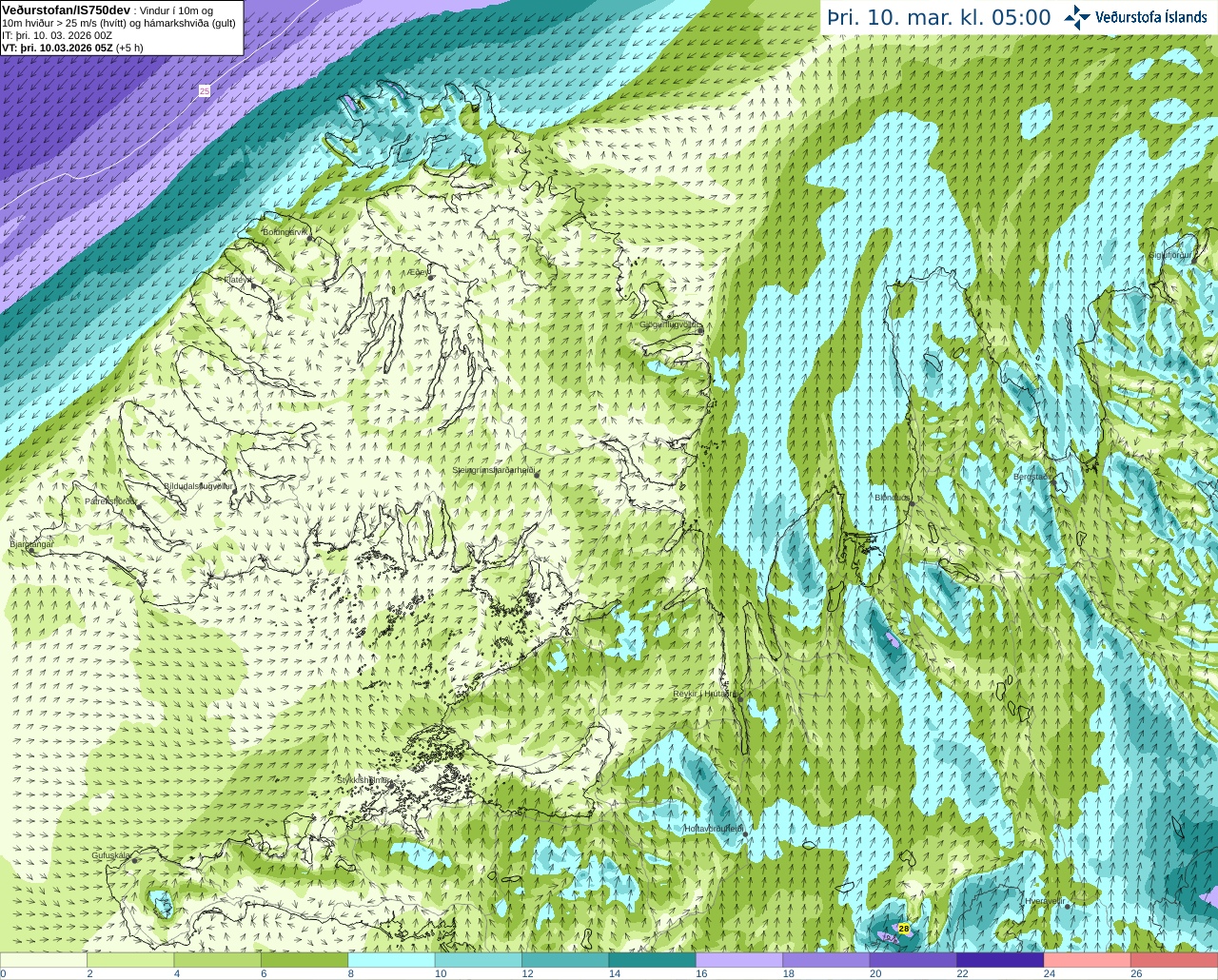Click the Hveravellir station point
1218x980 pixels.
pyautogui.click(x=1067, y=905)
